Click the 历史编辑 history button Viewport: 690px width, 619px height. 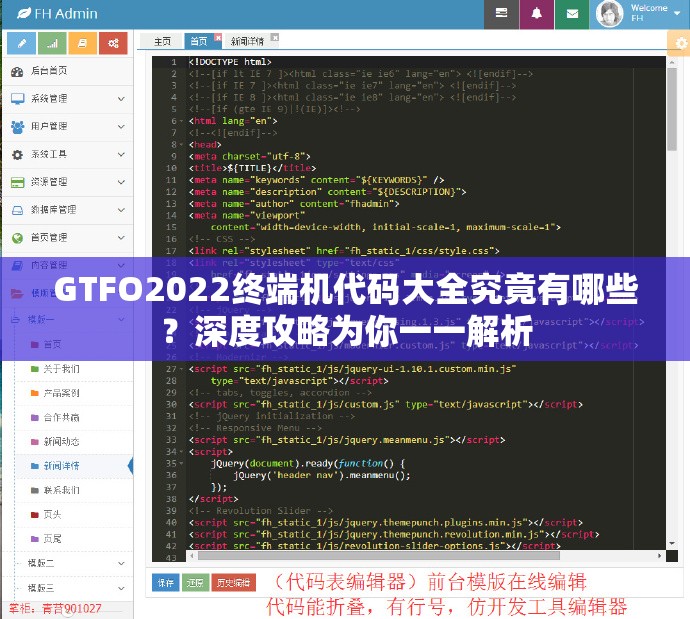(x=234, y=583)
